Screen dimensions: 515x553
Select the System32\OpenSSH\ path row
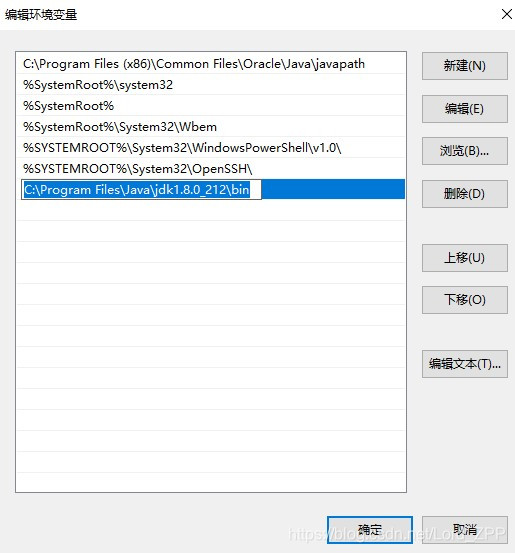point(211,169)
